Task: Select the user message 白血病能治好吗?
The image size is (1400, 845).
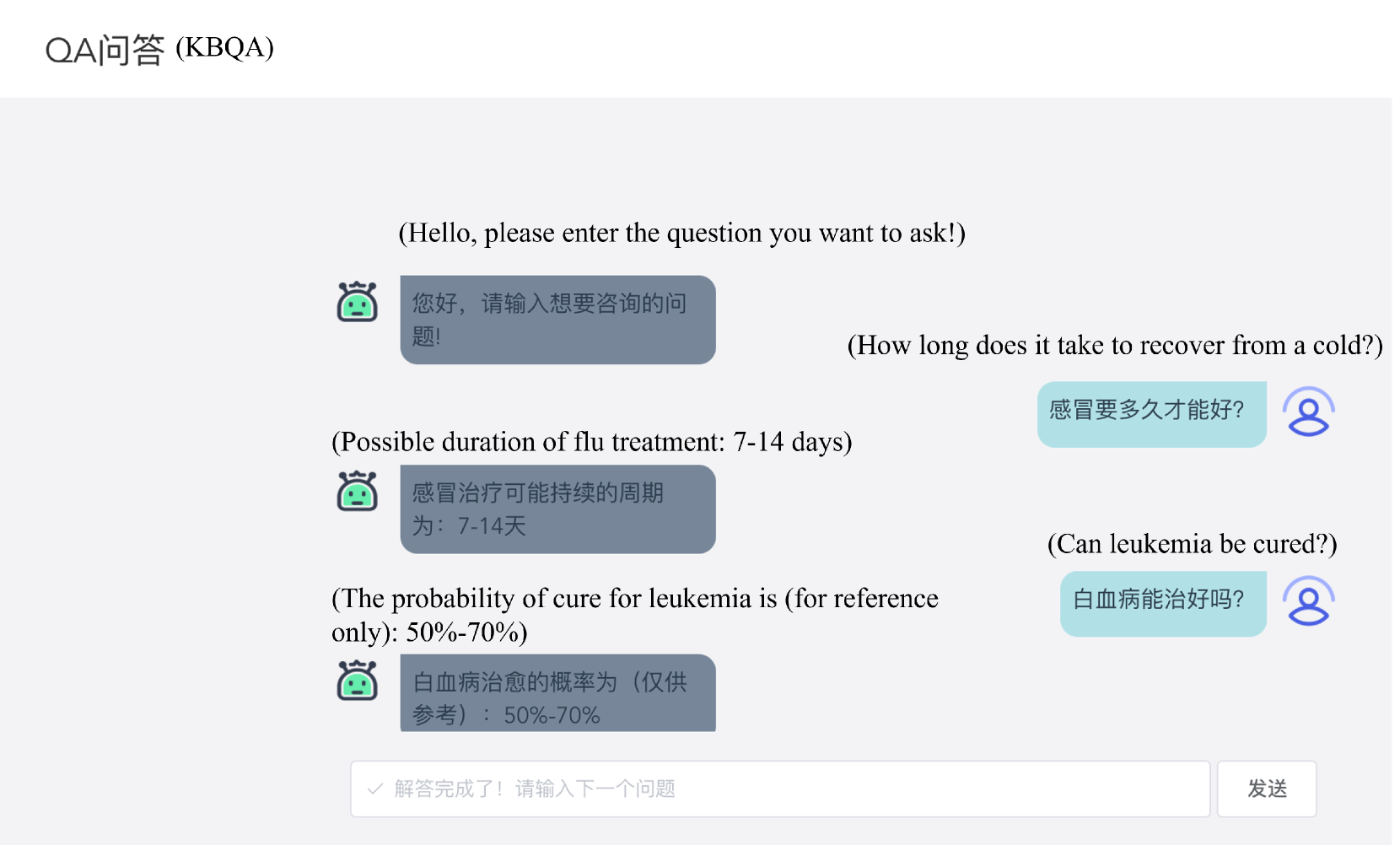Action: (x=1163, y=603)
